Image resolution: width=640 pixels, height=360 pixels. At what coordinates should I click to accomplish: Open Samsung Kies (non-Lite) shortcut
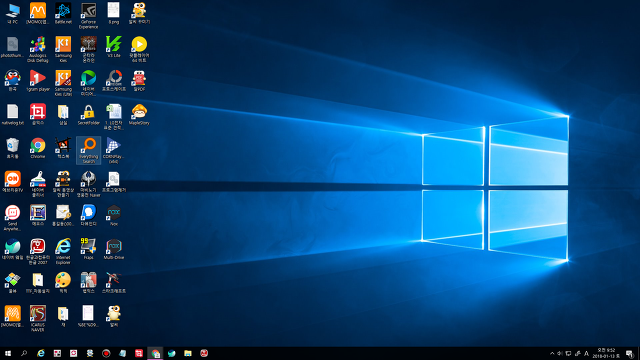(x=63, y=50)
